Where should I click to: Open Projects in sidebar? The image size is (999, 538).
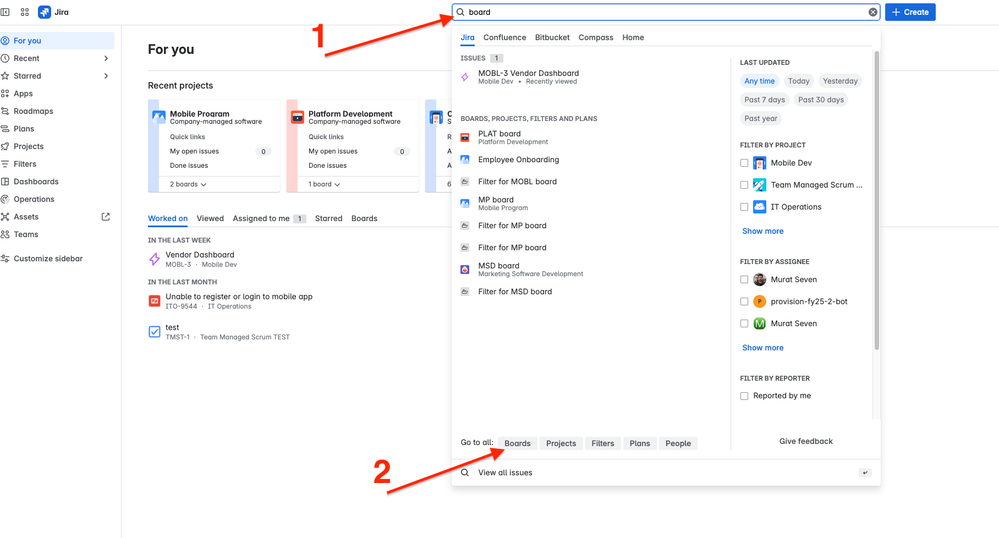tap(29, 147)
